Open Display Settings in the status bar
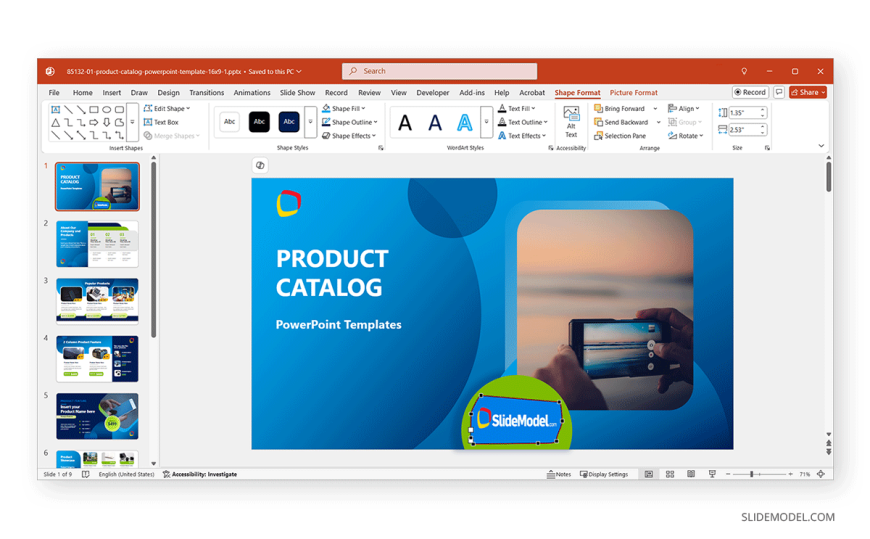 point(604,474)
